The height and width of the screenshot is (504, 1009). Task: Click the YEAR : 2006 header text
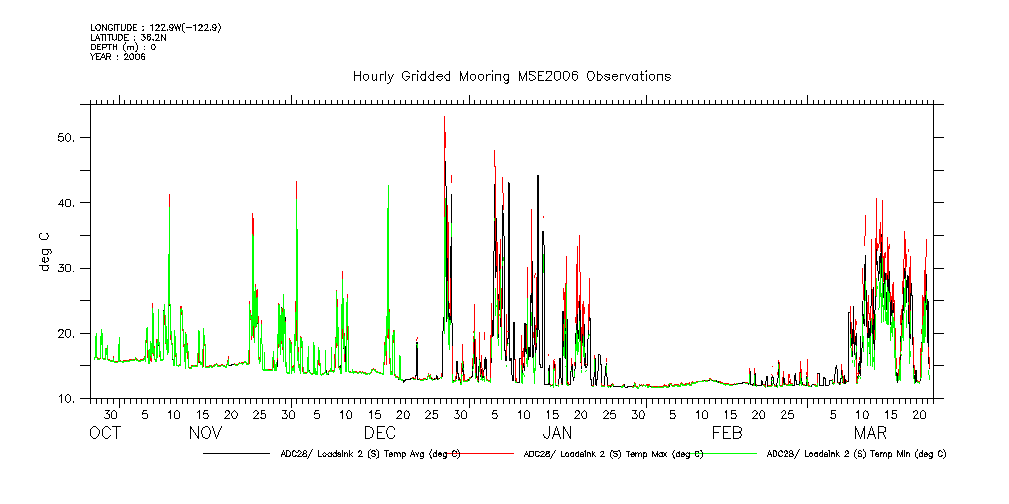click(118, 57)
